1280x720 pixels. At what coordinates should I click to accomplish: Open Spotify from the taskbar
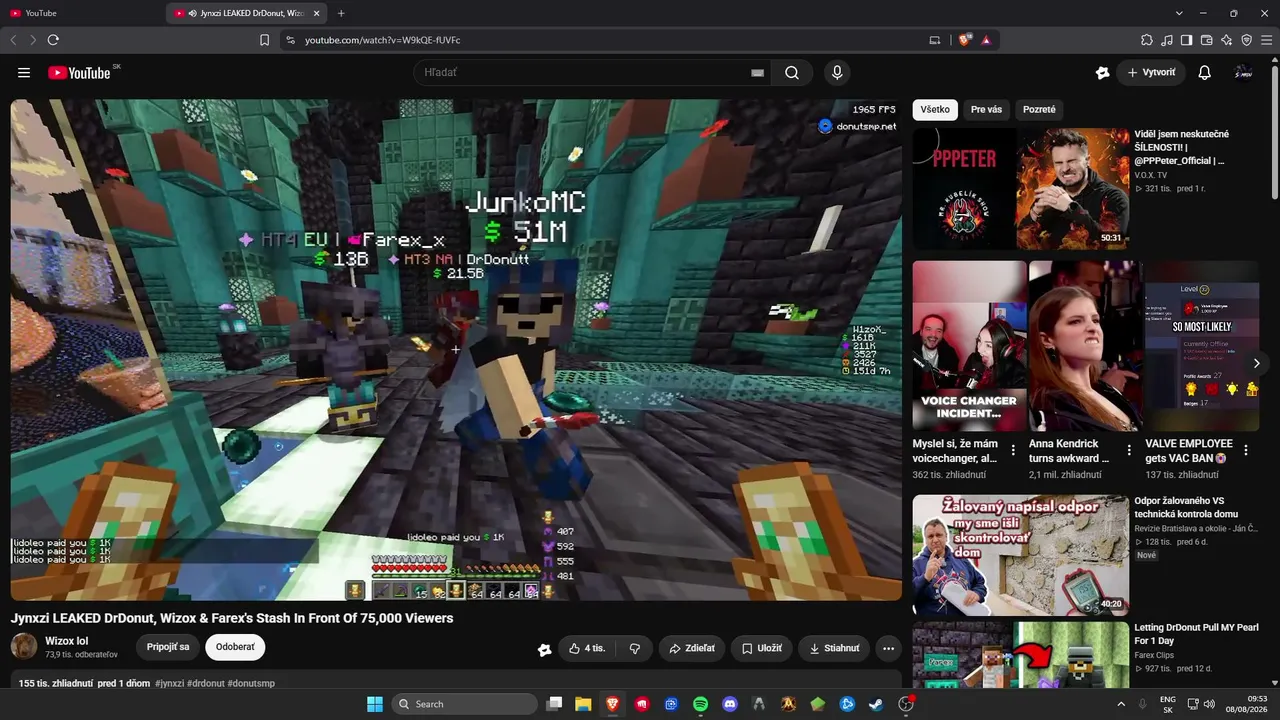(x=701, y=704)
